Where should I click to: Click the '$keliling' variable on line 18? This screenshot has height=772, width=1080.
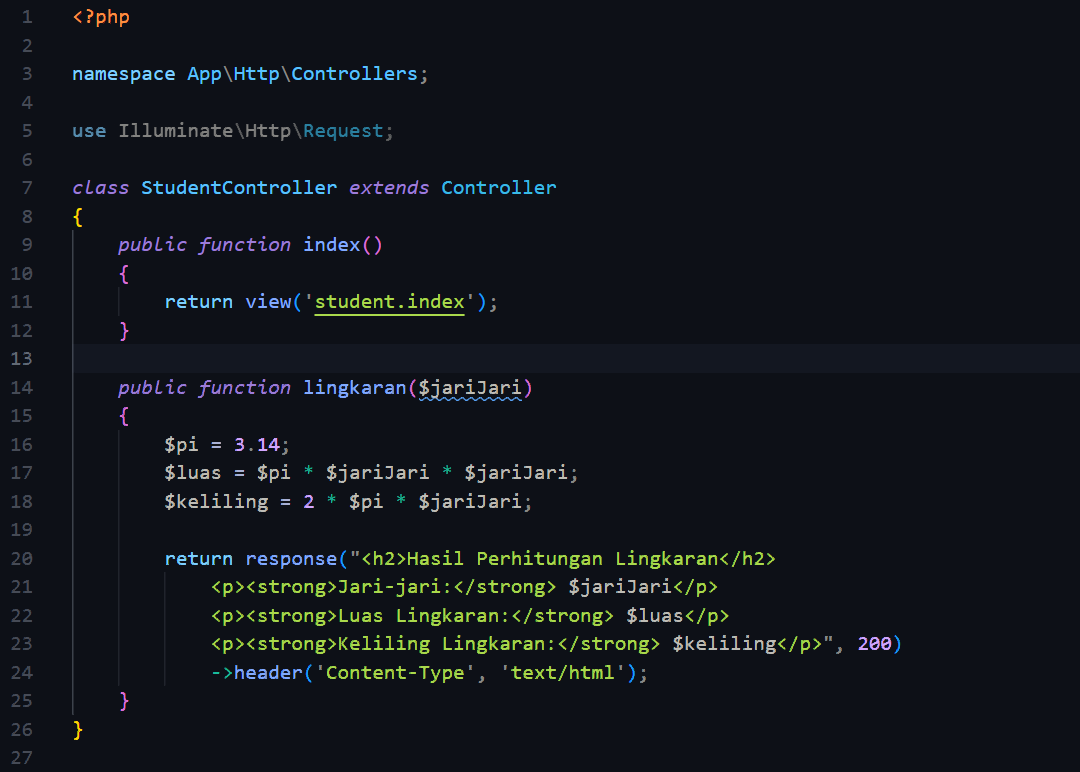pyautogui.click(x=216, y=502)
